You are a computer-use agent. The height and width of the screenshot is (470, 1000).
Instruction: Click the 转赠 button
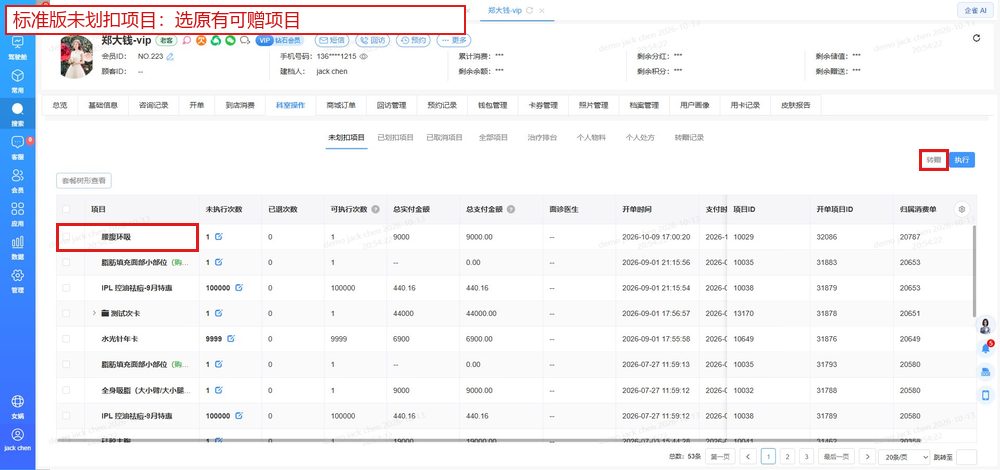coord(934,160)
